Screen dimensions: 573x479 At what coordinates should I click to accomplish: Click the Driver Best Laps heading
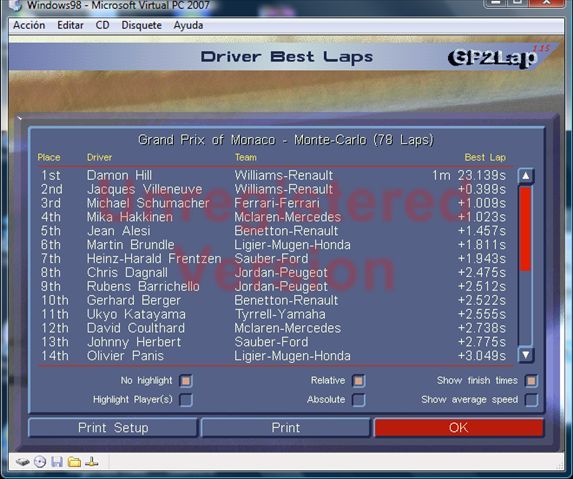point(287,57)
